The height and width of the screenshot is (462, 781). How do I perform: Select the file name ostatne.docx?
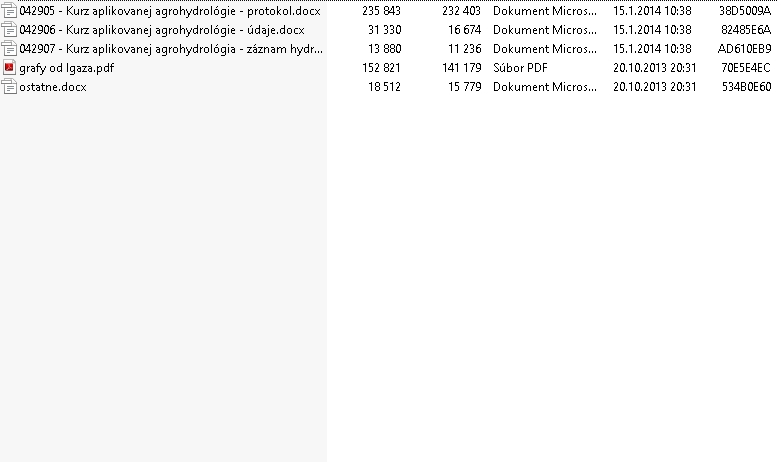52,87
